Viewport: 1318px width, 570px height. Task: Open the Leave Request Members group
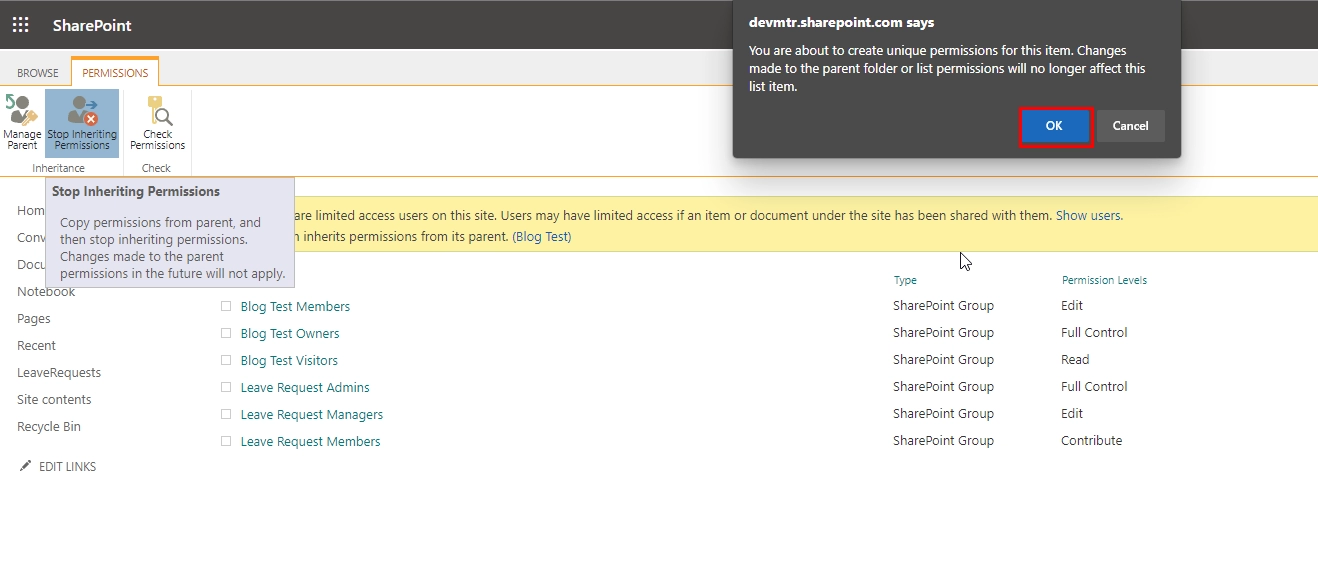click(x=310, y=441)
